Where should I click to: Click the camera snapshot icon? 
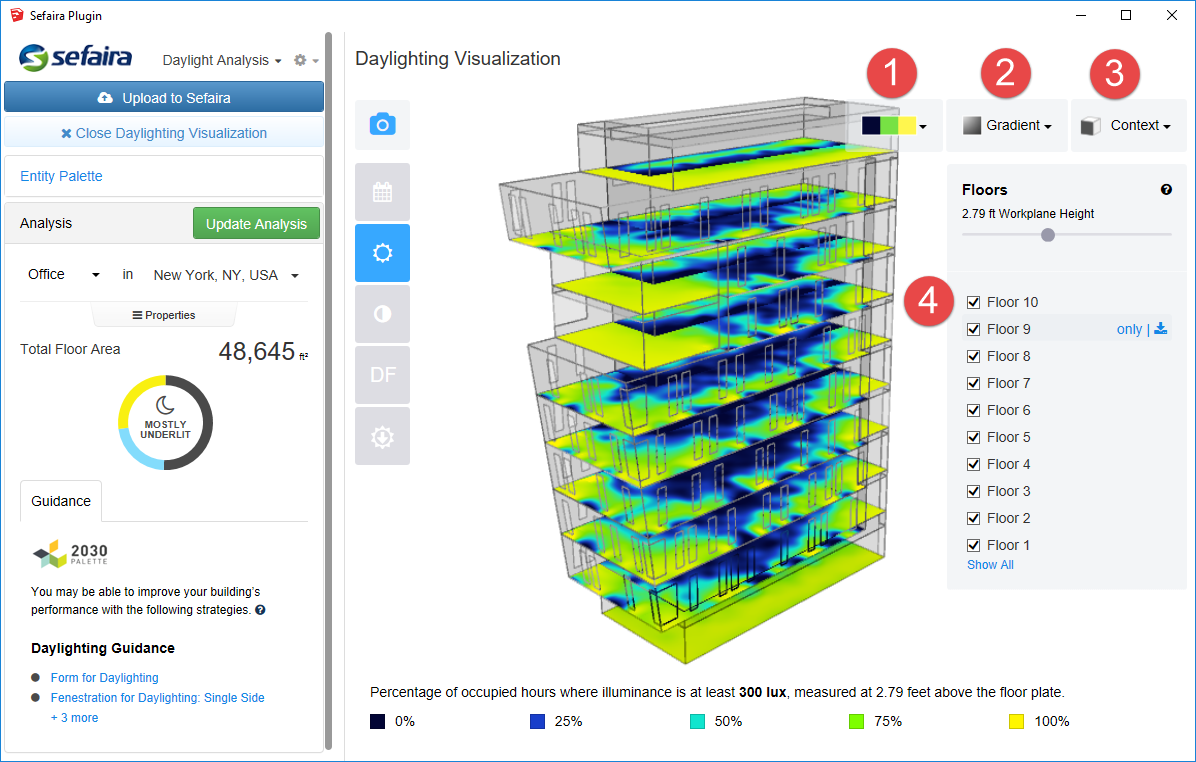382,125
